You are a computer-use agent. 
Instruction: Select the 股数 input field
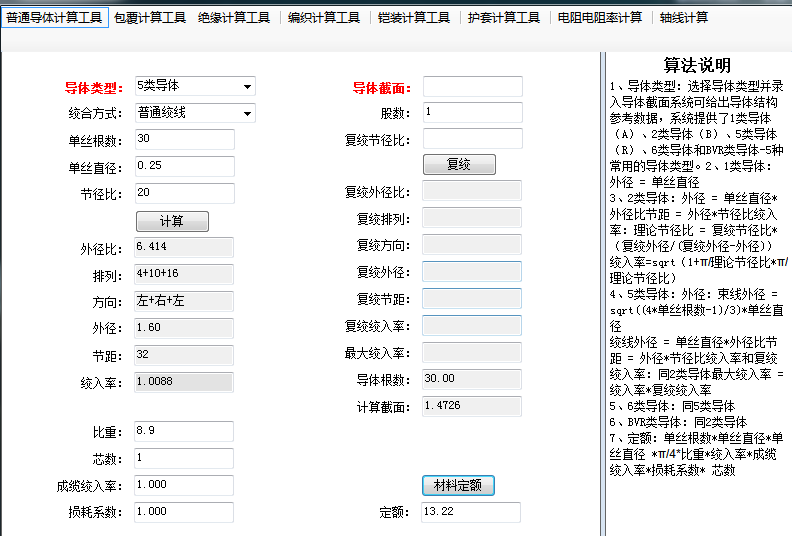472,113
